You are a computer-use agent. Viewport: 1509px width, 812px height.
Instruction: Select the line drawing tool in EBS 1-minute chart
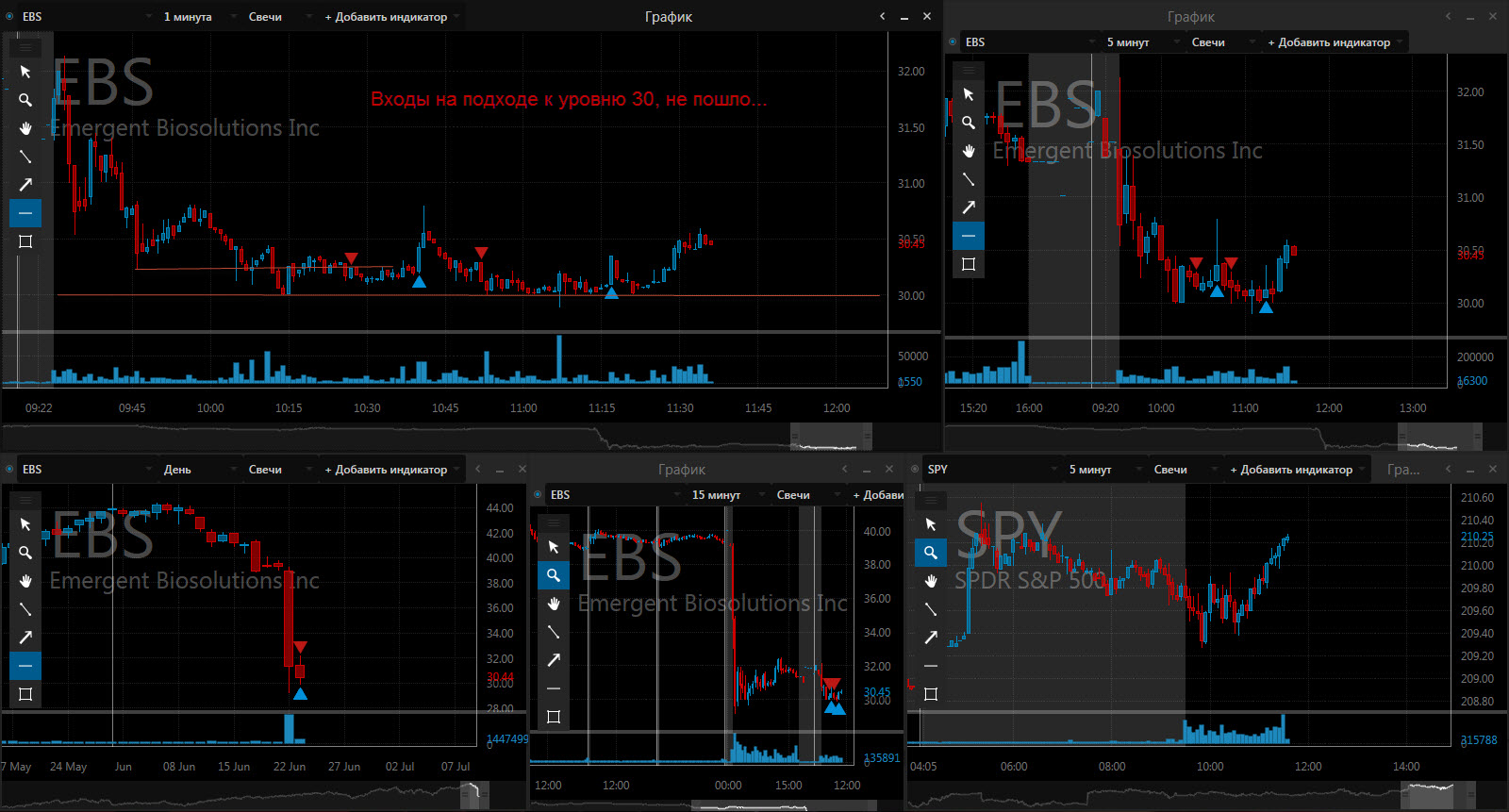25,157
